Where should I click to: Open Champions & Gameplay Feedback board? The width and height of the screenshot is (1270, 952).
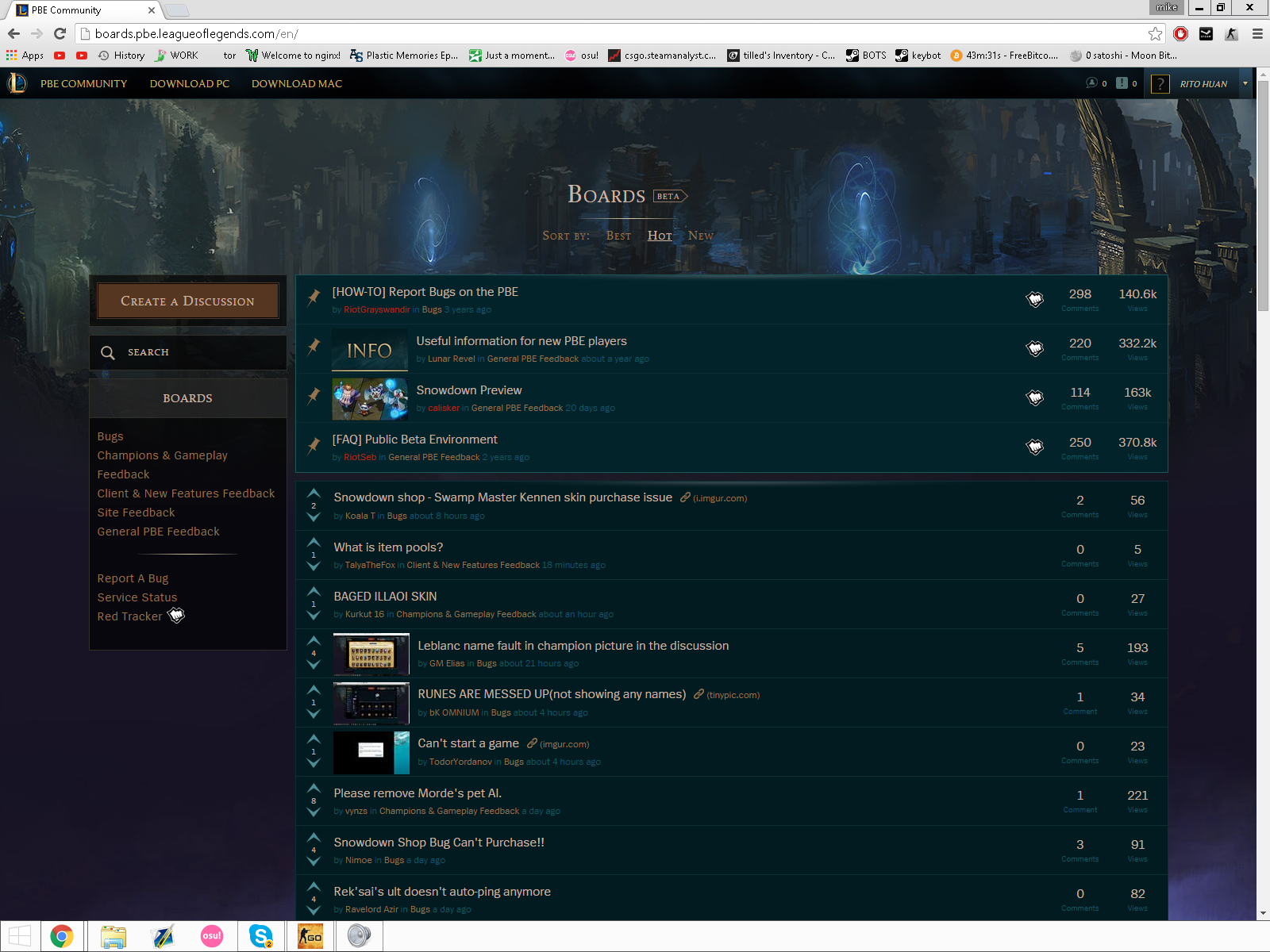click(x=162, y=465)
